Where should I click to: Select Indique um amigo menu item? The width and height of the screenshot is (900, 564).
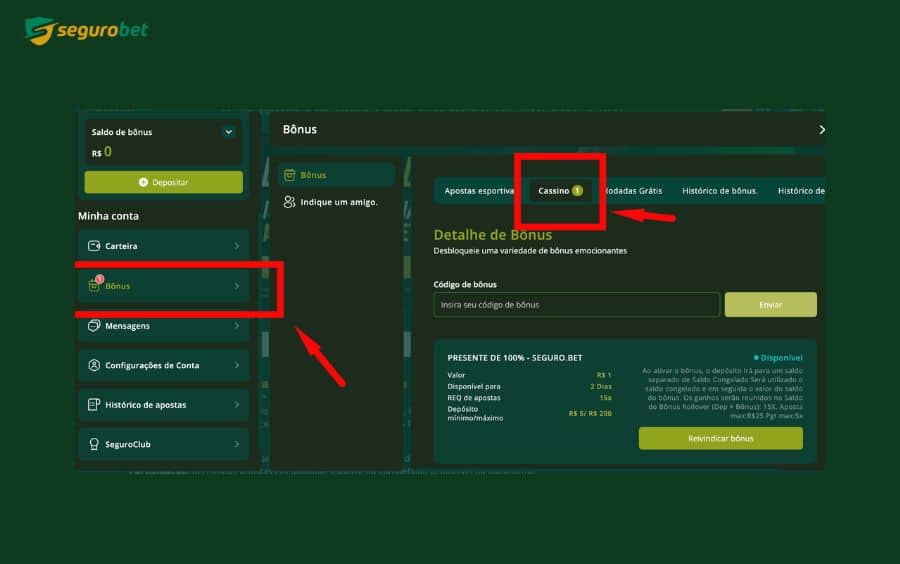click(x=336, y=202)
